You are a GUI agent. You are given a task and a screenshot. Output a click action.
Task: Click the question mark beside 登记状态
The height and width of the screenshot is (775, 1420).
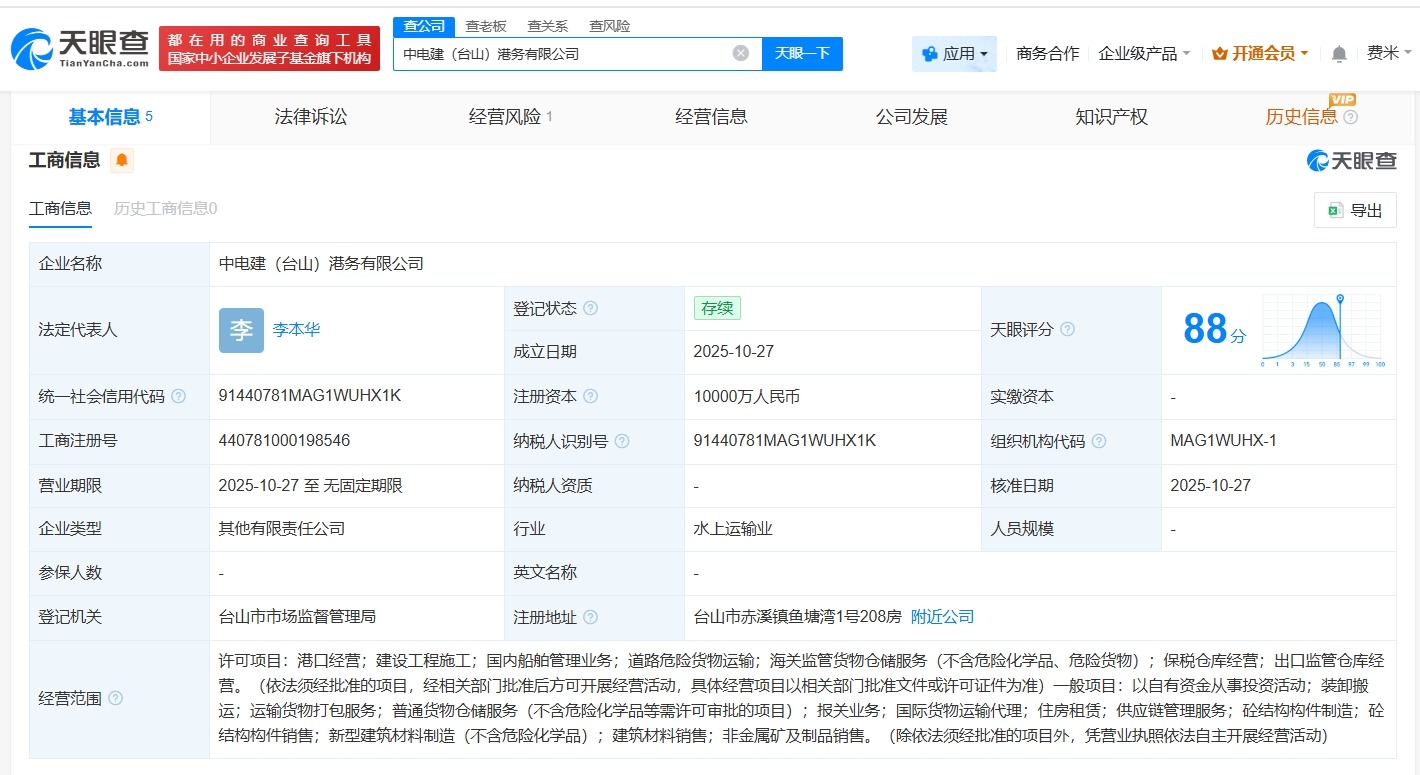593,308
